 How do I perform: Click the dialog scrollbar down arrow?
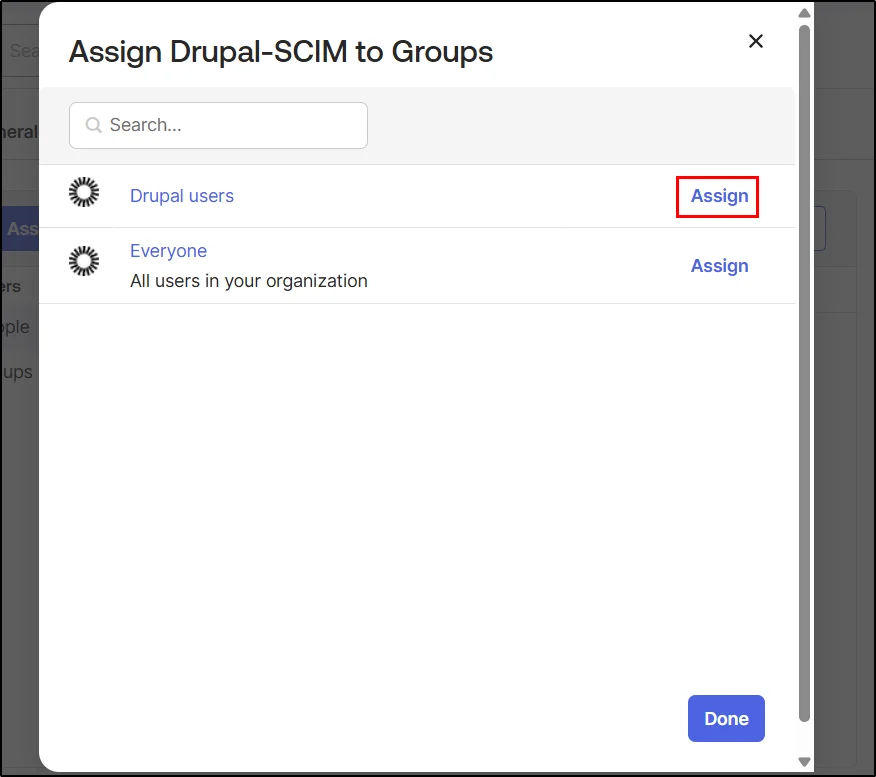pos(804,761)
